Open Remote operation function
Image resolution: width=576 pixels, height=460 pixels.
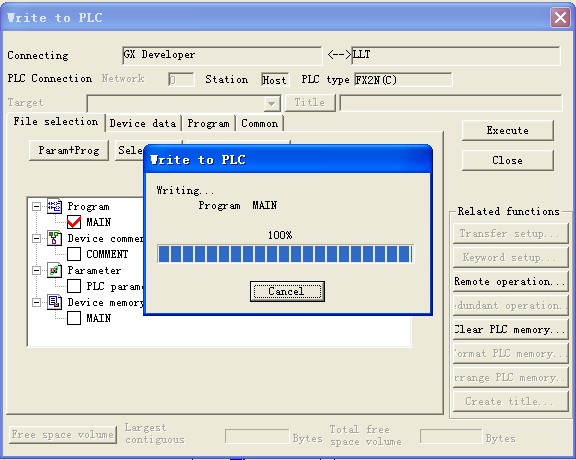click(510, 281)
